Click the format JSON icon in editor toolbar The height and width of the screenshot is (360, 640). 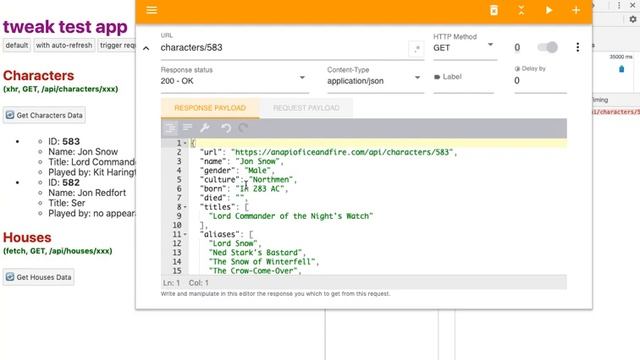click(171, 128)
